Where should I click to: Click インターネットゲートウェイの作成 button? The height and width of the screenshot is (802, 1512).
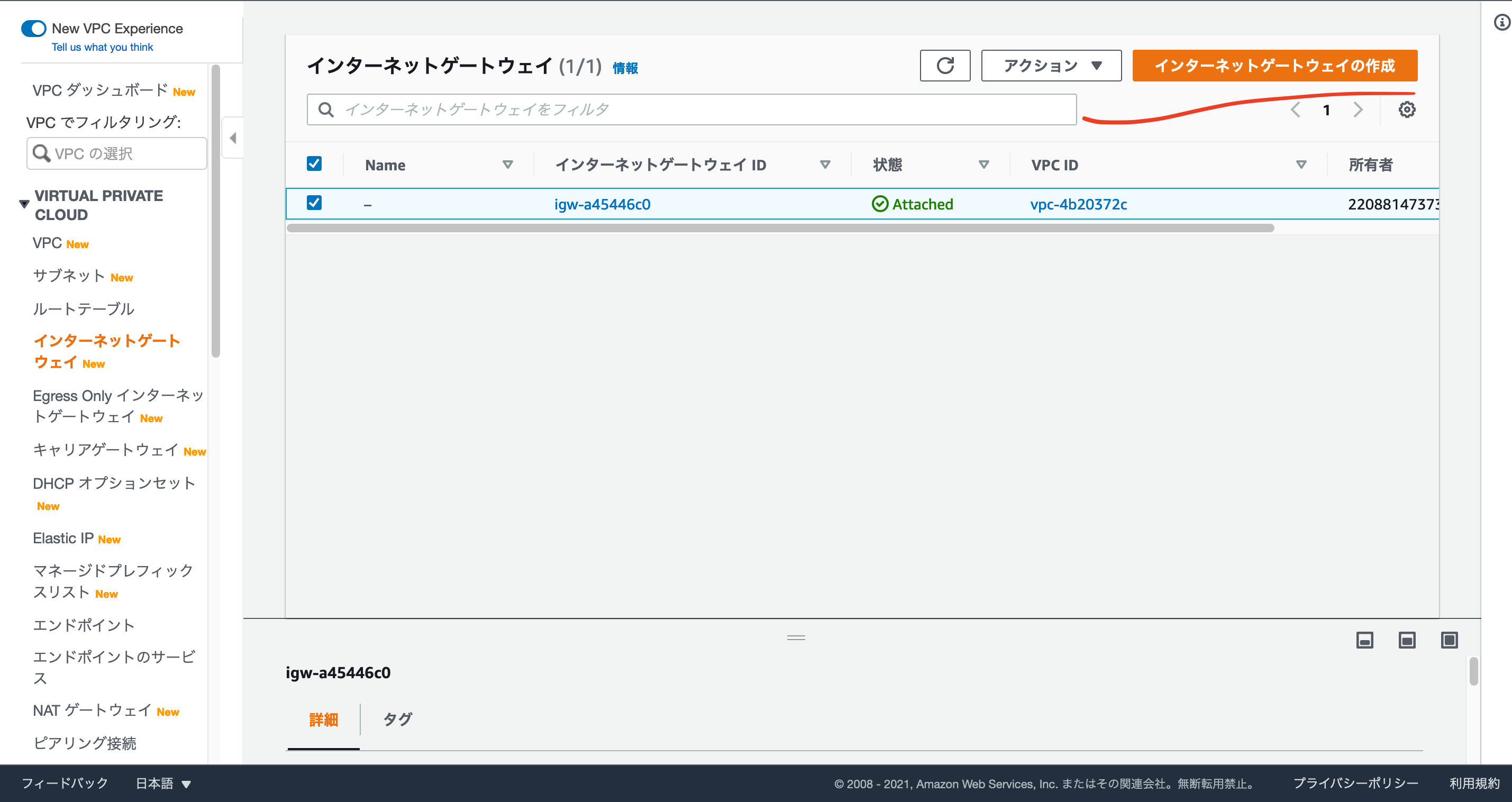tap(1274, 66)
